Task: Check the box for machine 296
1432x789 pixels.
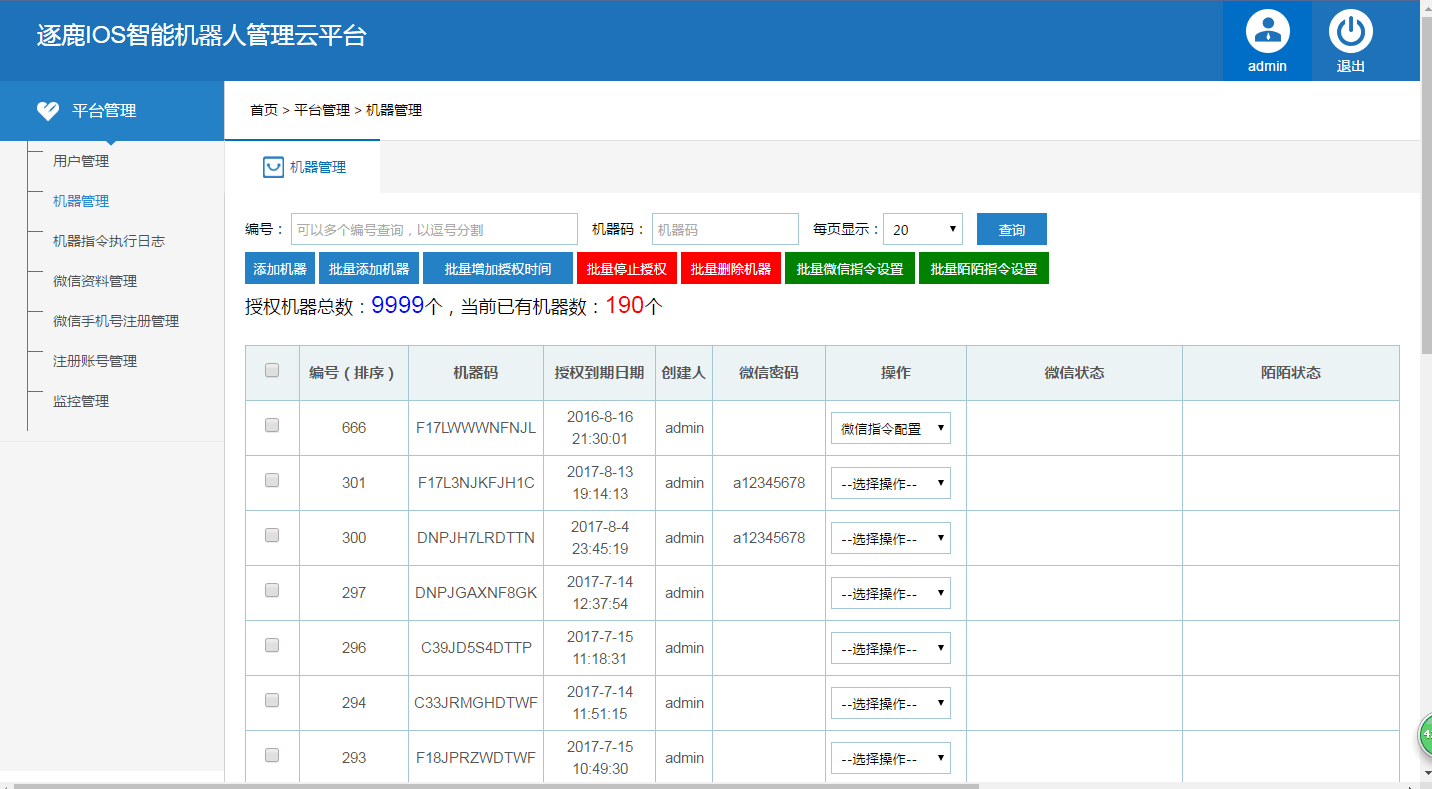Action: point(272,646)
